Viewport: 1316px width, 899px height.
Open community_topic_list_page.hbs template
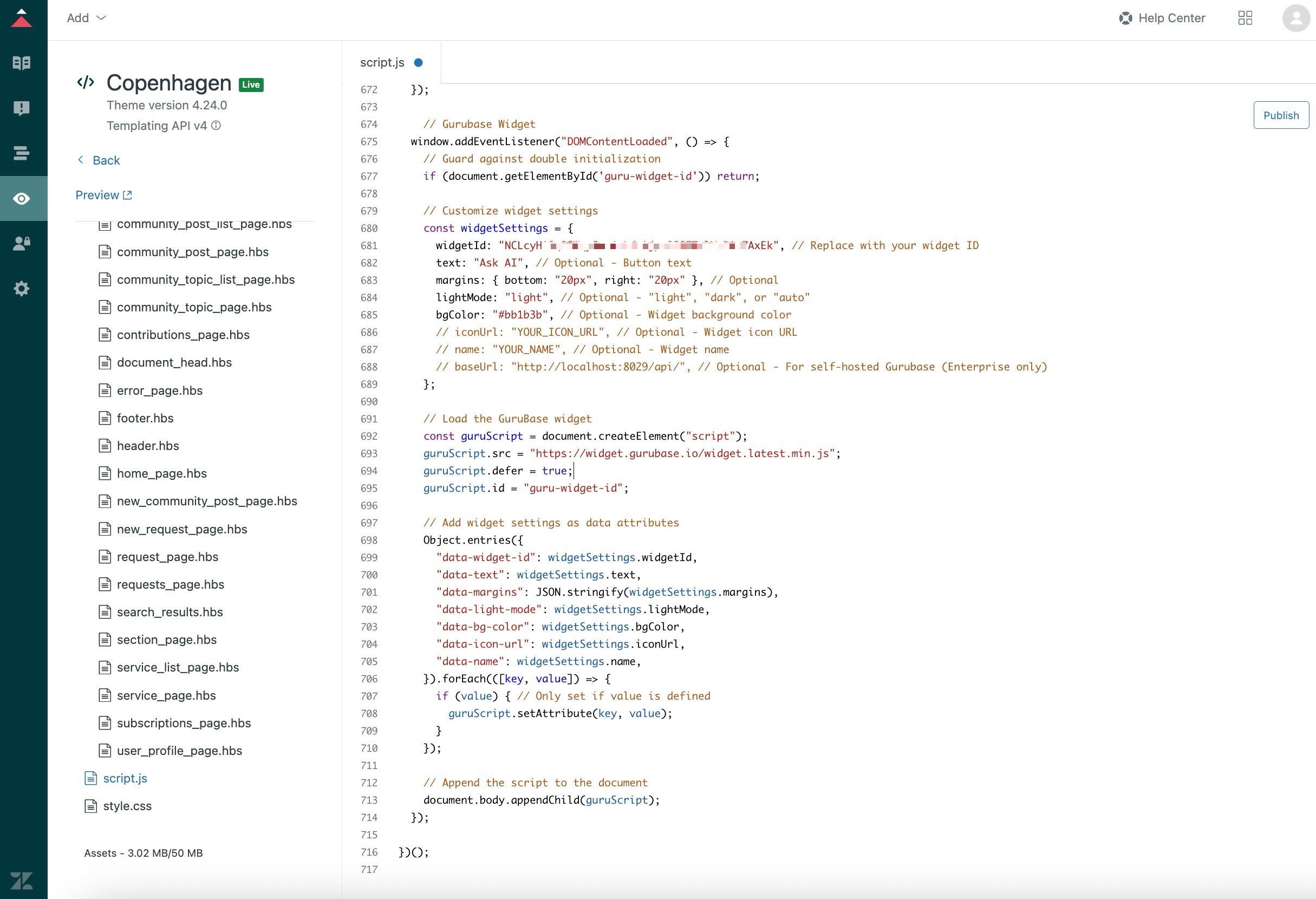[206, 279]
